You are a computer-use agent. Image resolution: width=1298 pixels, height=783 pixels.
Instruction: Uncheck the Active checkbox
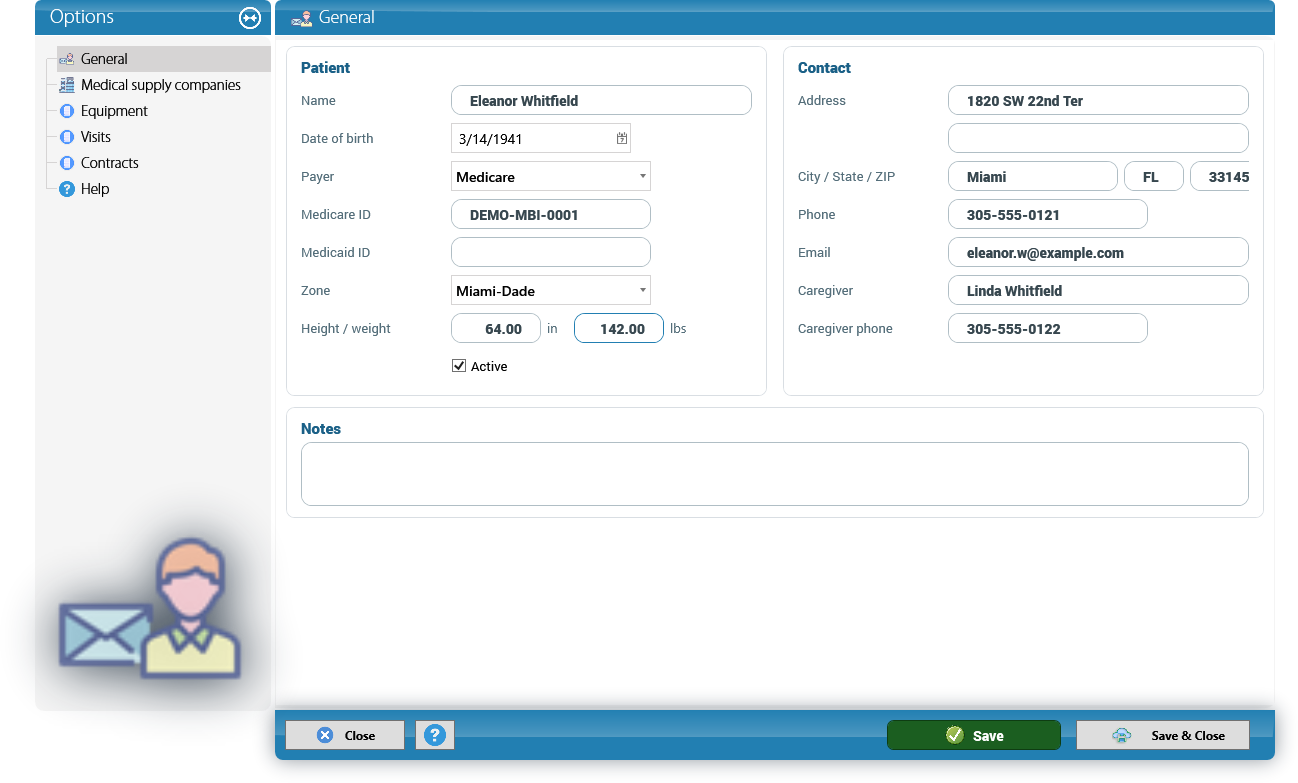pyautogui.click(x=459, y=366)
